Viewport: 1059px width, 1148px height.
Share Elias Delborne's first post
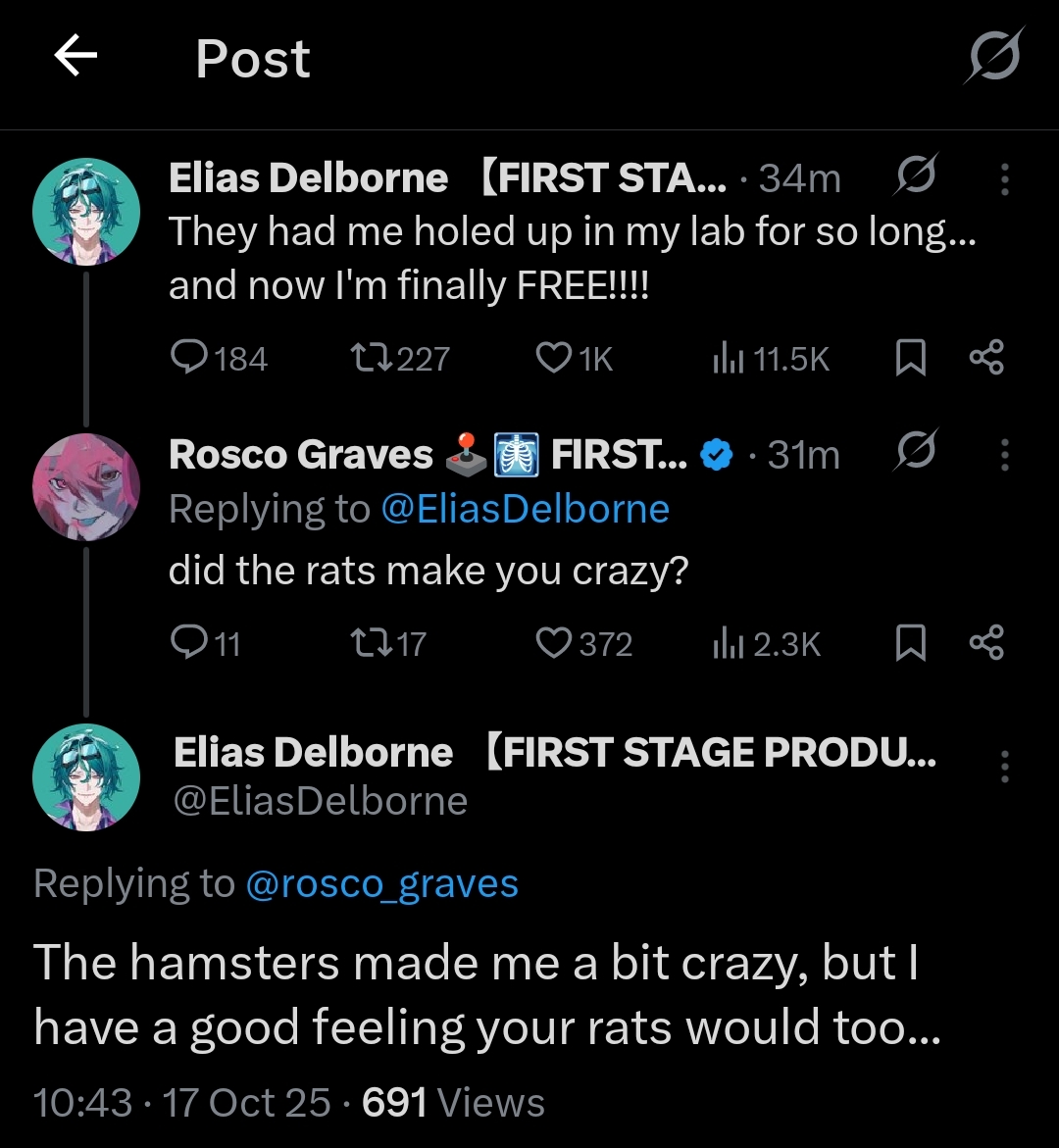[986, 359]
